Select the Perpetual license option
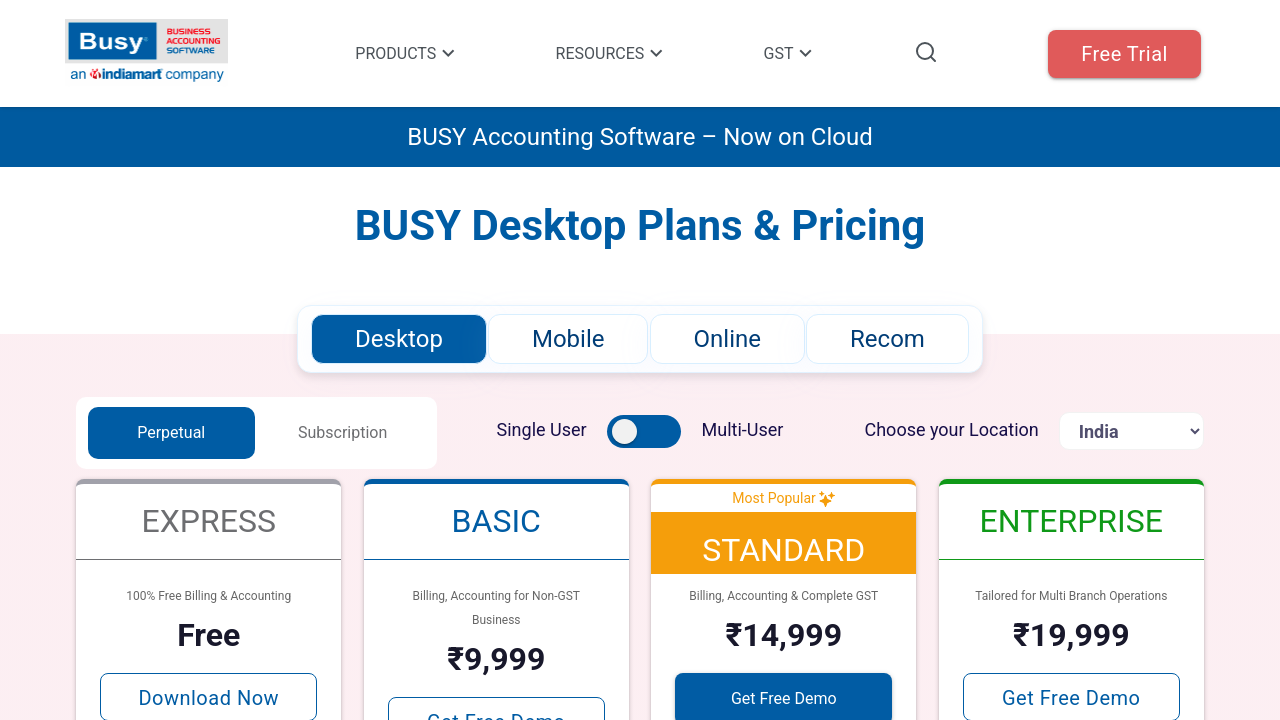1280x720 pixels. click(171, 433)
